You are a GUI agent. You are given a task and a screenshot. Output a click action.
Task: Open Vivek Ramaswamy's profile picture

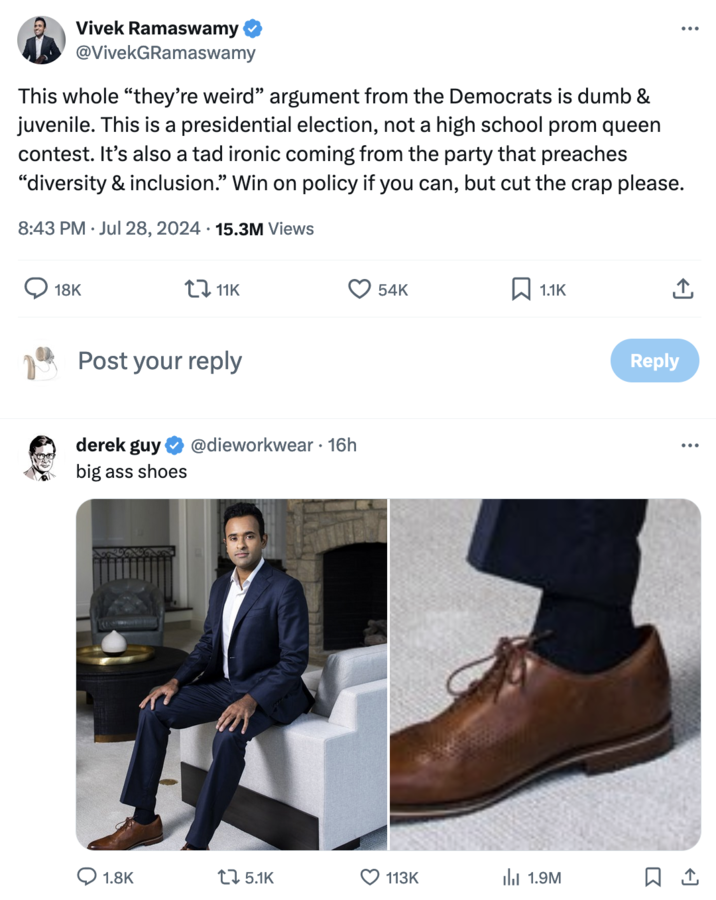(x=41, y=41)
